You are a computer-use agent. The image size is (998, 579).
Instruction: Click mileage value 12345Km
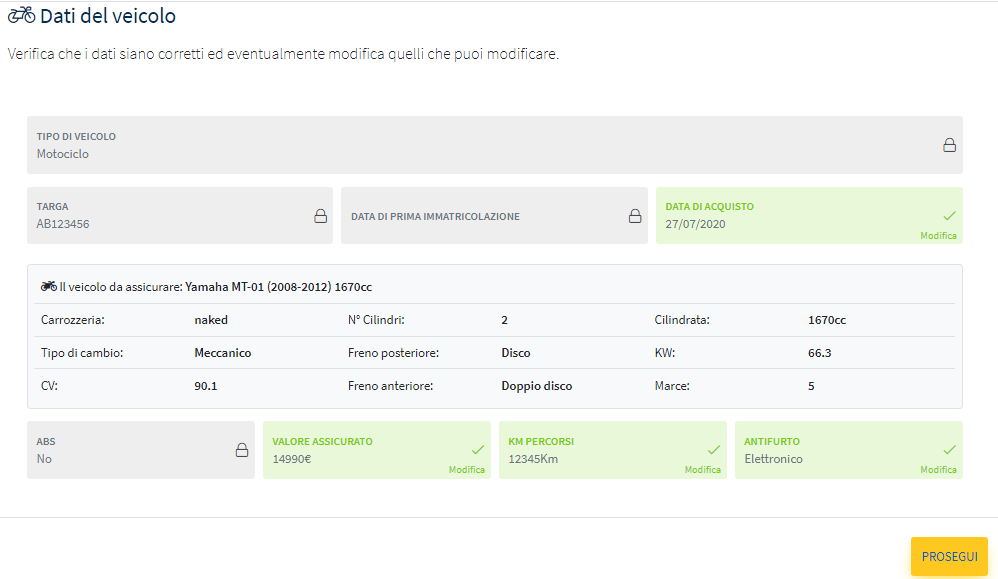[533, 459]
